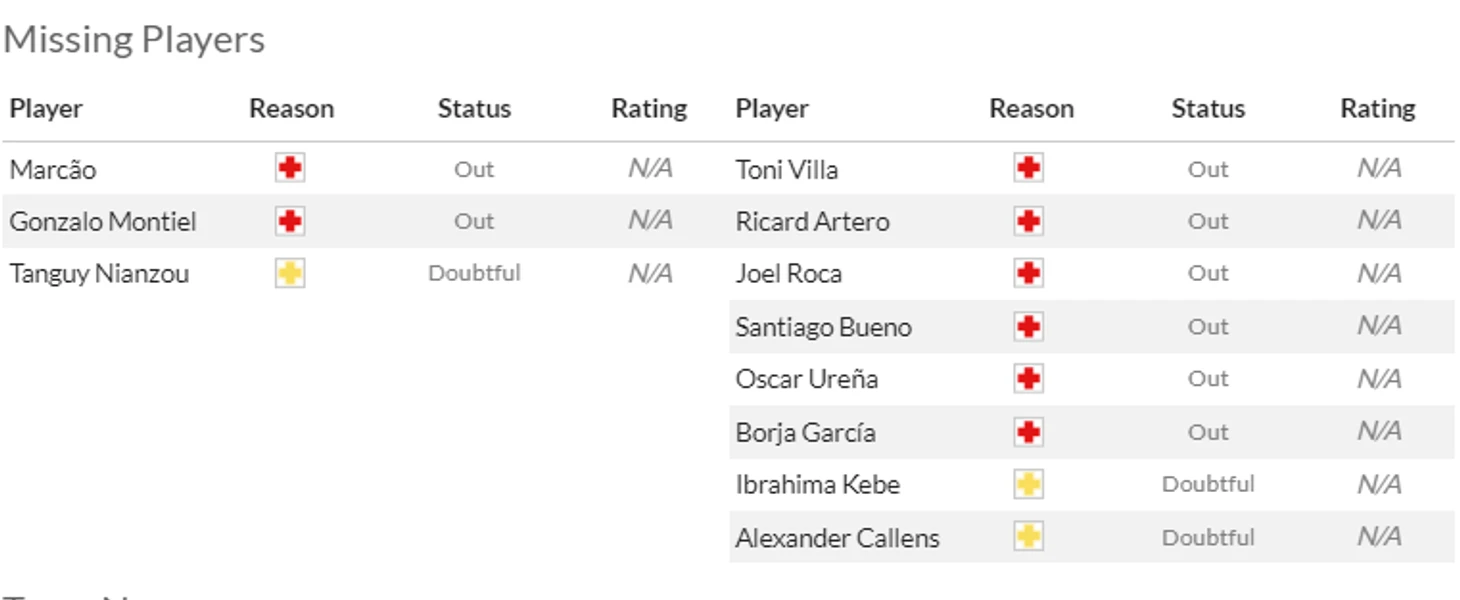
Task: Open the Gonzalo Montiel player link
Action: (103, 221)
